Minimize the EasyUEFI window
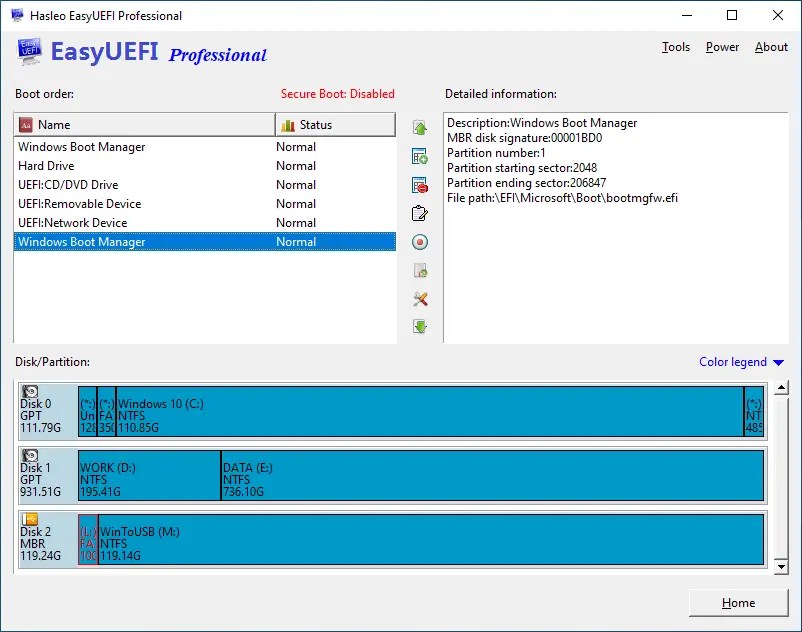 pyautogui.click(x=687, y=15)
